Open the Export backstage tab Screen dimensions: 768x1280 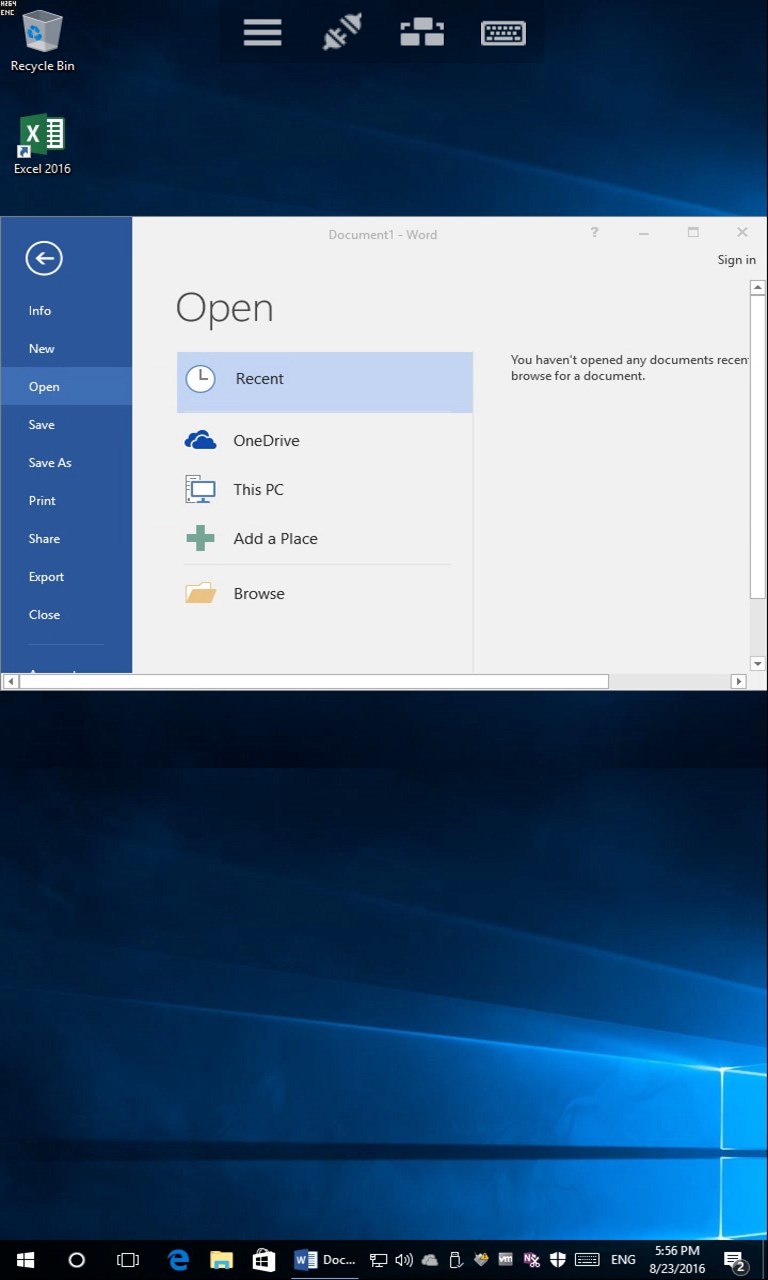point(66,577)
